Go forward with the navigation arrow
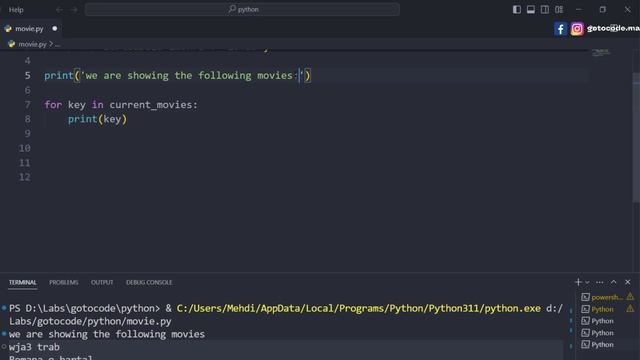This screenshot has width=640, height=360. pos(74,10)
